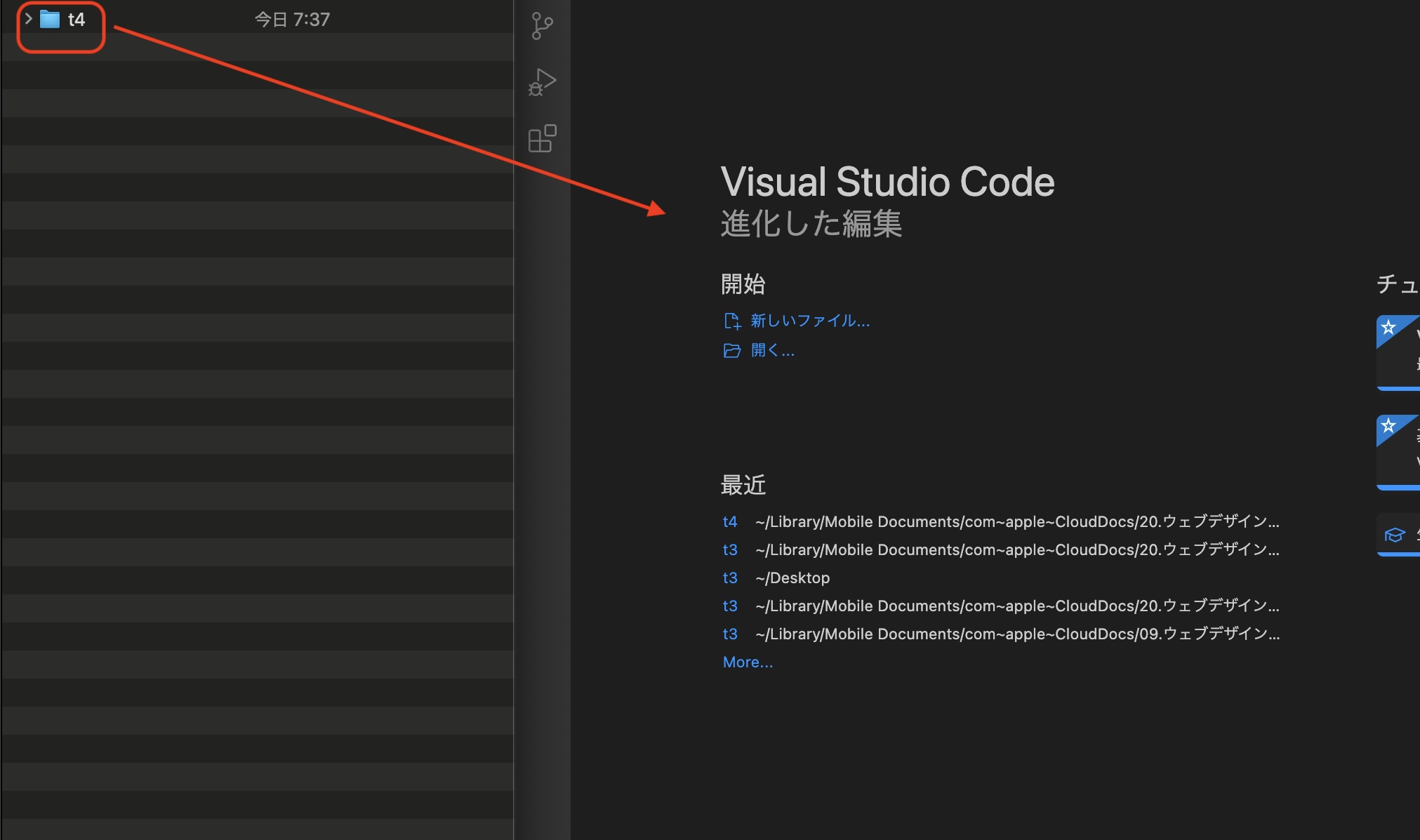Open recent t4 workspace link
This screenshot has width=1420, height=840.
730,521
